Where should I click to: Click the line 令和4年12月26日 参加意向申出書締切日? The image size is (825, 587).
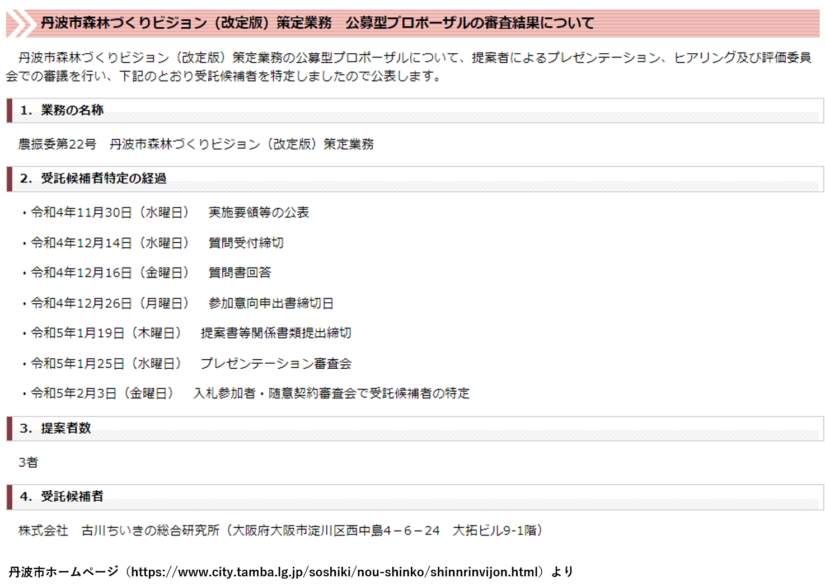pyautogui.click(x=177, y=303)
